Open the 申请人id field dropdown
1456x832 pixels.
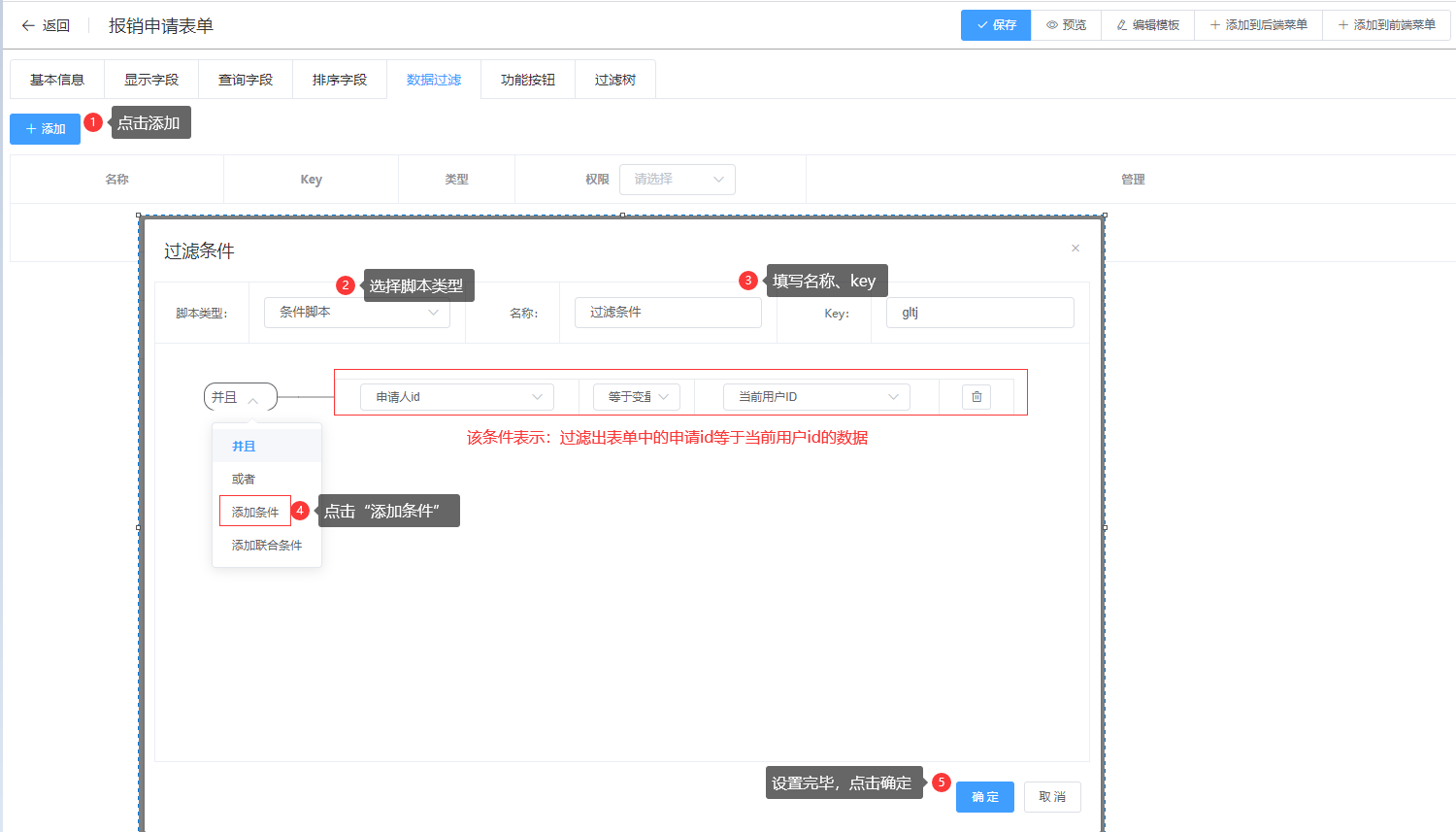click(456, 397)
